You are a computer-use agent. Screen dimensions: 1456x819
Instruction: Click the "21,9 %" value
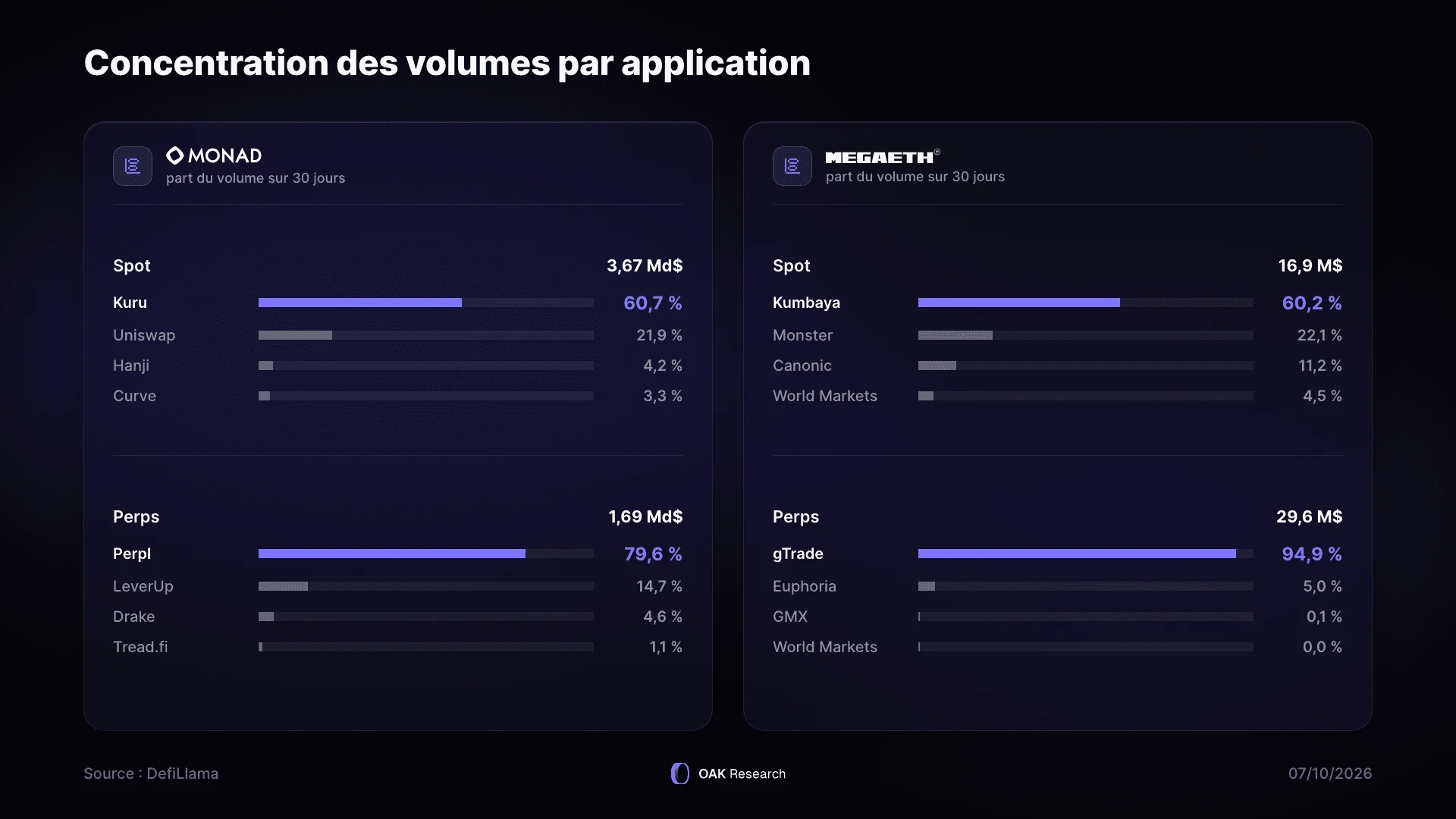tap(659, 335)
